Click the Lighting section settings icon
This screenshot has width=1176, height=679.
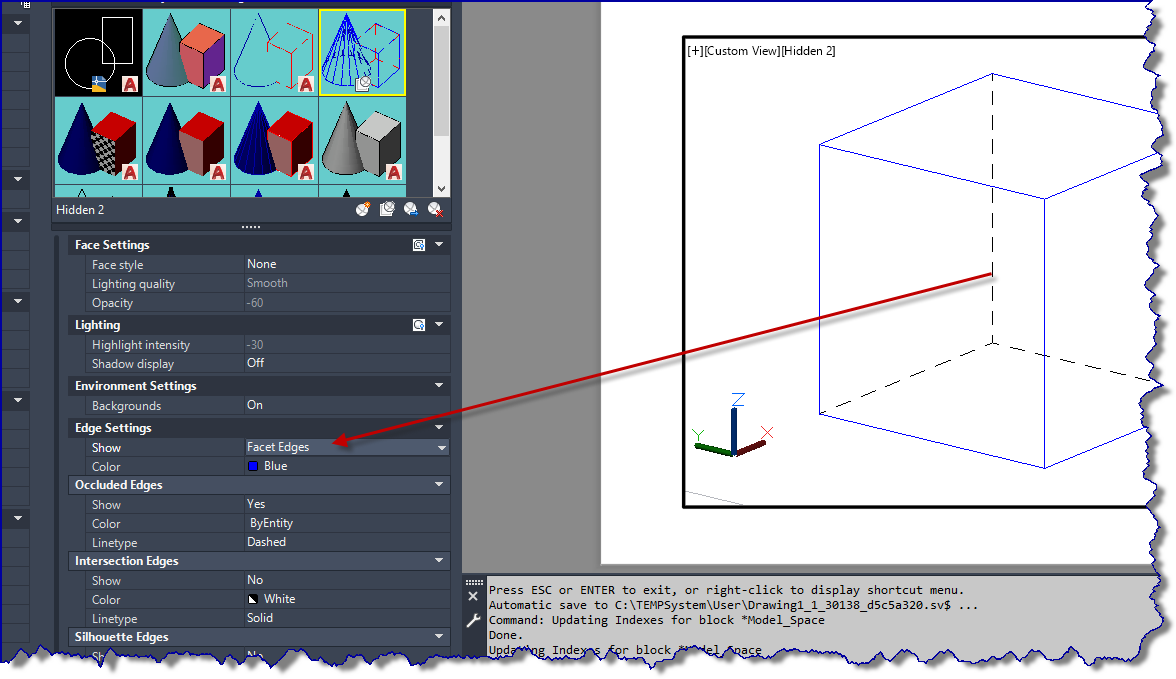click(419, 325)
